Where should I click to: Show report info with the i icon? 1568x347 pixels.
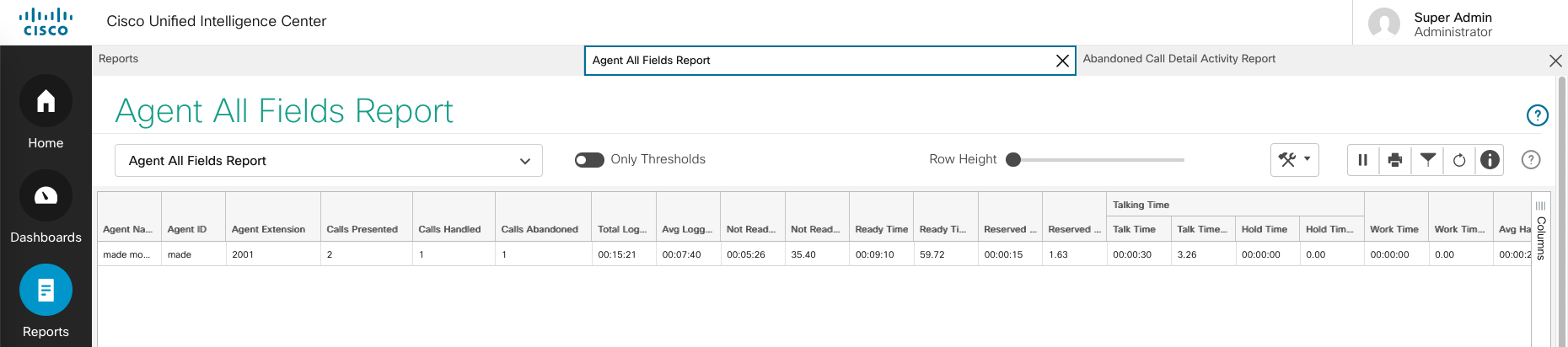coord(1490,159)
